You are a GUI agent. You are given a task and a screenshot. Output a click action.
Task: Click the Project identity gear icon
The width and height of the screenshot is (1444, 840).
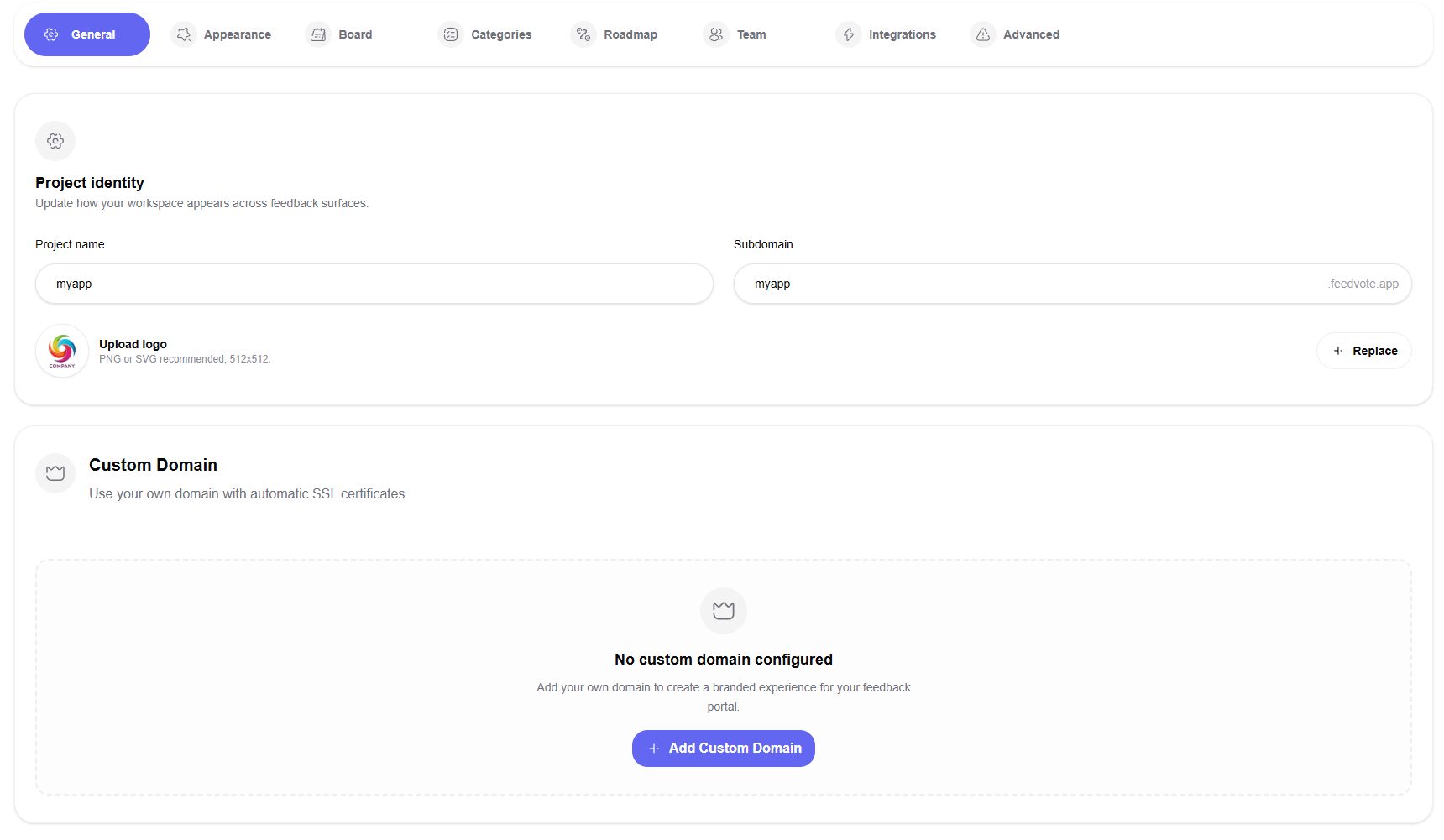55,141
